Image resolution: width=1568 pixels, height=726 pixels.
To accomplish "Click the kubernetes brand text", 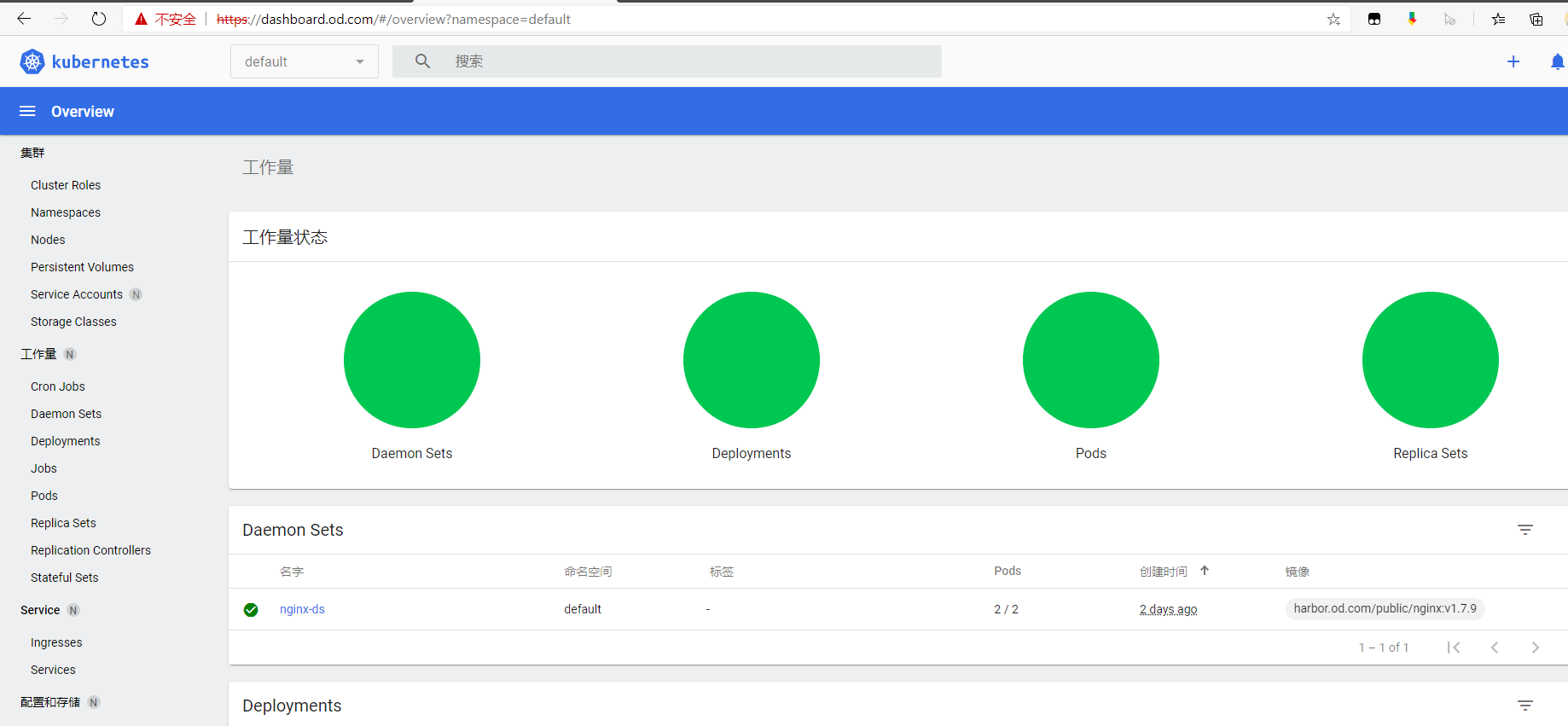I will 100,61.
